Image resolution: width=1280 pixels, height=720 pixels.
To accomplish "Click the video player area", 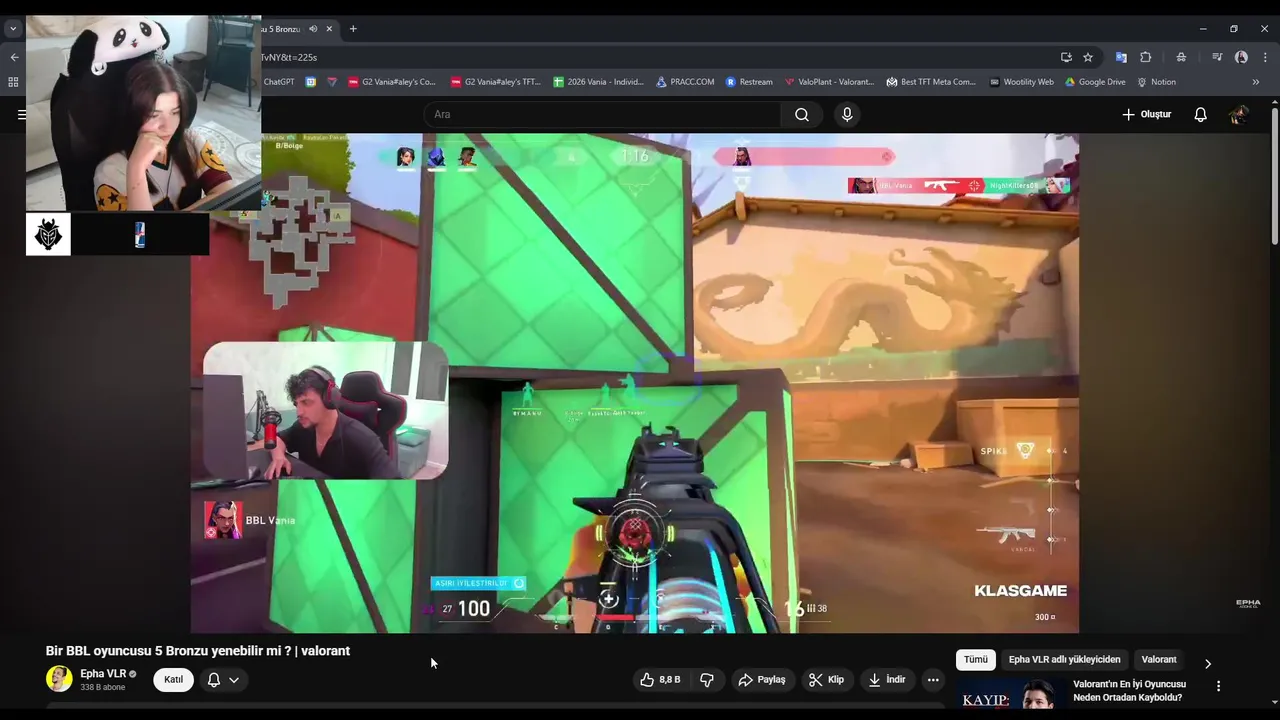I will pos(635,383).
